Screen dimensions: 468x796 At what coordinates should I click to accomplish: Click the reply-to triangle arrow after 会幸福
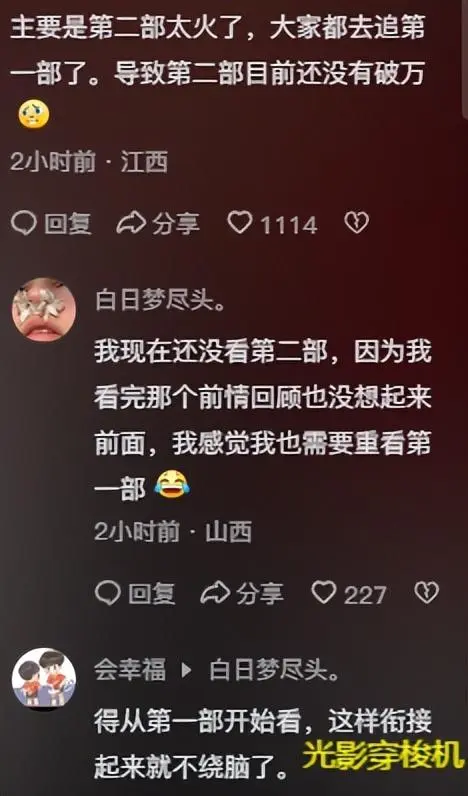coord(187,671)
